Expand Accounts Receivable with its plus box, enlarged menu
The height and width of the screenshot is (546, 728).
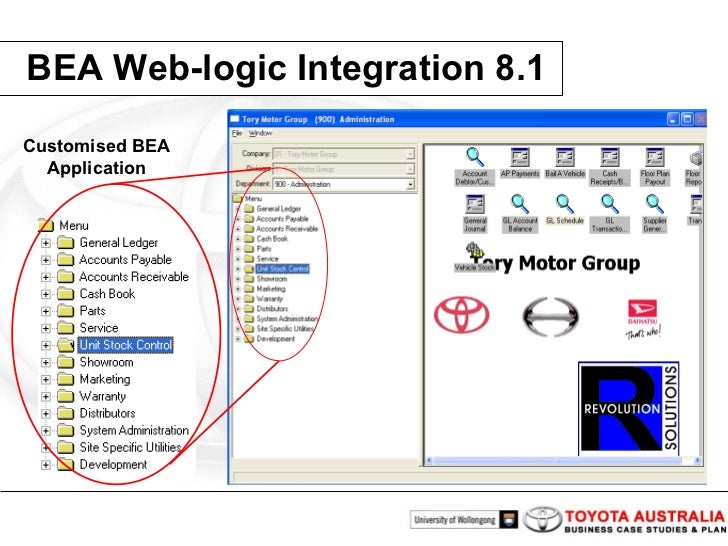pyautogui.click(x=46, y=277)
